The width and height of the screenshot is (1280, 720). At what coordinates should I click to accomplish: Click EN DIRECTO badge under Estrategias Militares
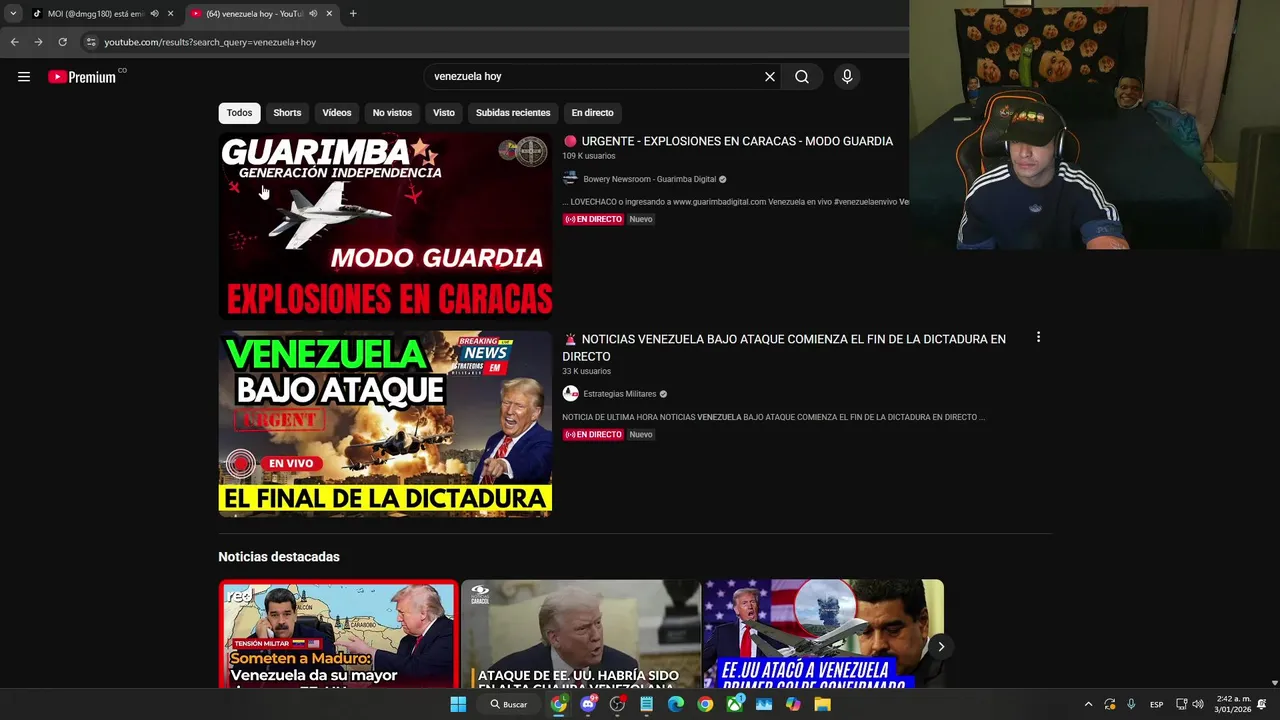(x=593, y=435)
